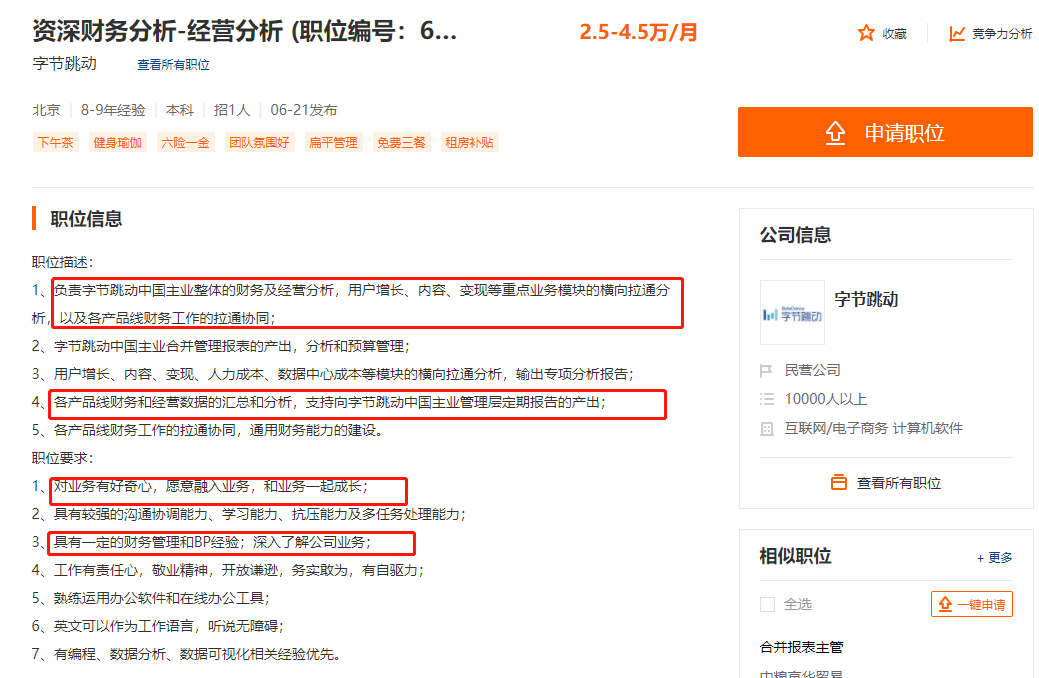Screen dimensions: 1039x678
Task: Click the star favorite icon
Action: click(x=865, y=33)
